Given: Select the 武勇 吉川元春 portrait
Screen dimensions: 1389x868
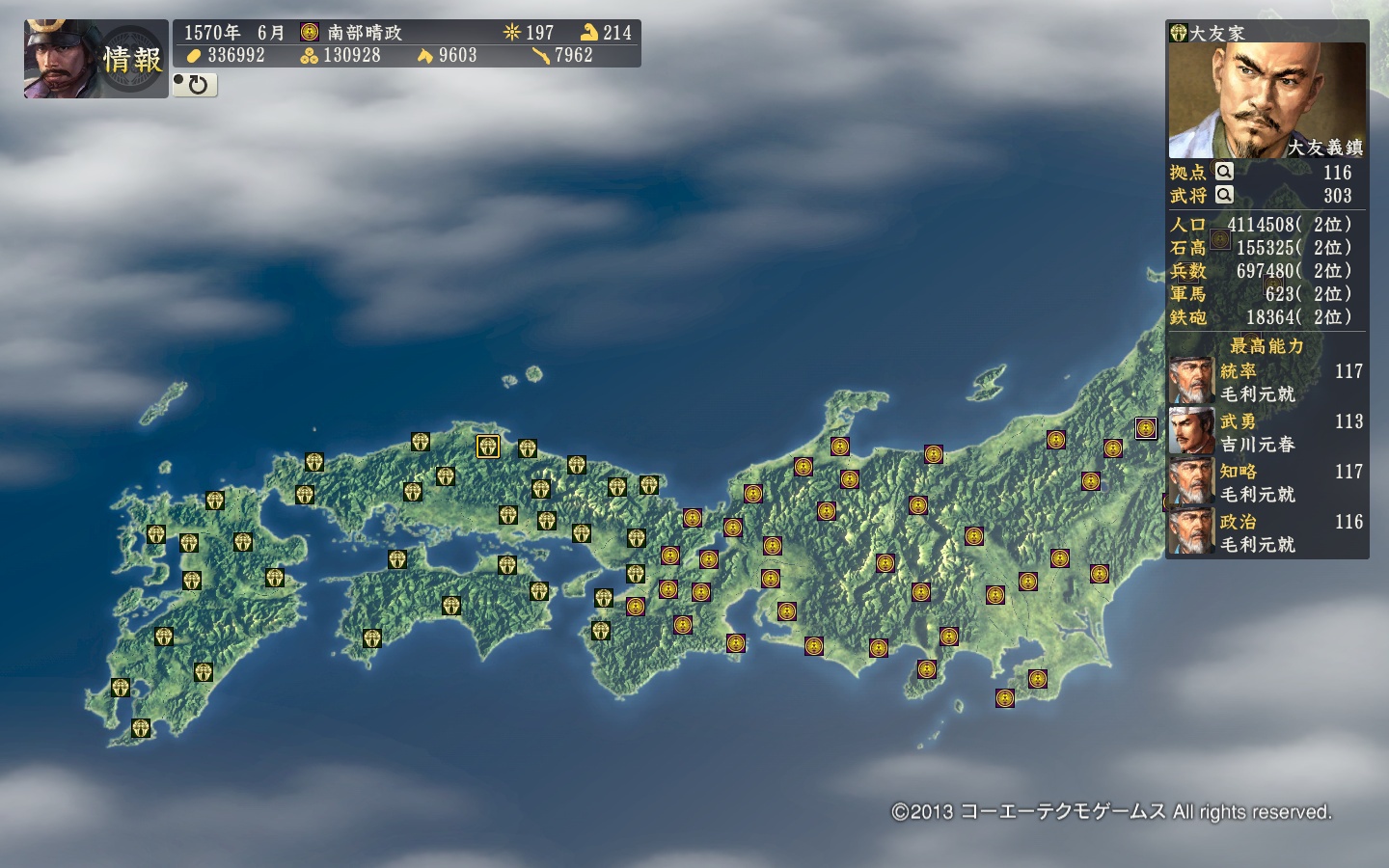Looking at the screenshot, I should point(1192,431).
